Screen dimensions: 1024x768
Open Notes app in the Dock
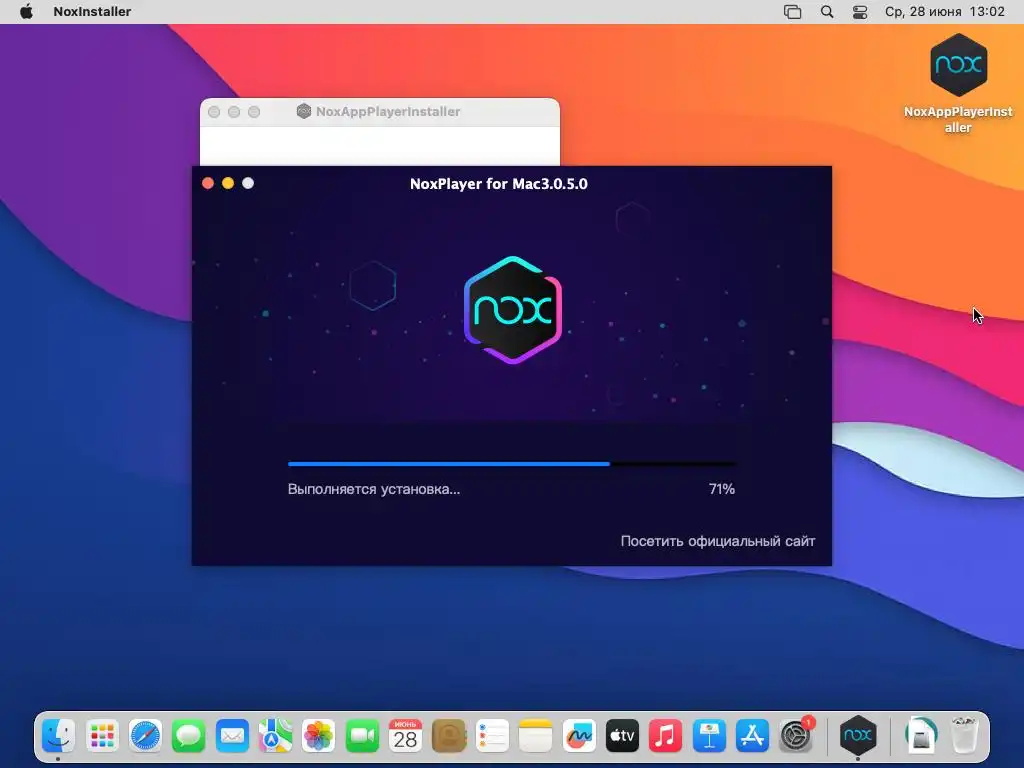[536, 736]
